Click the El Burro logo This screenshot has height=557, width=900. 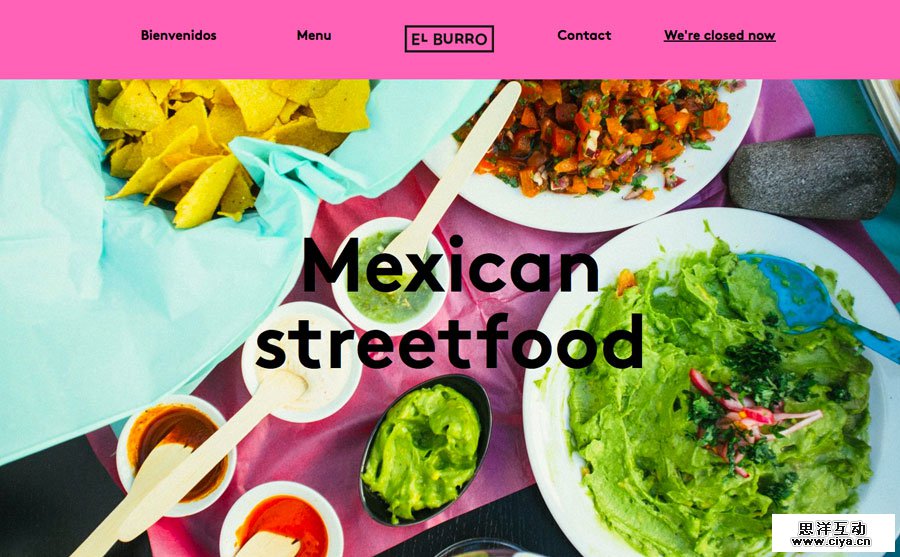449,38
